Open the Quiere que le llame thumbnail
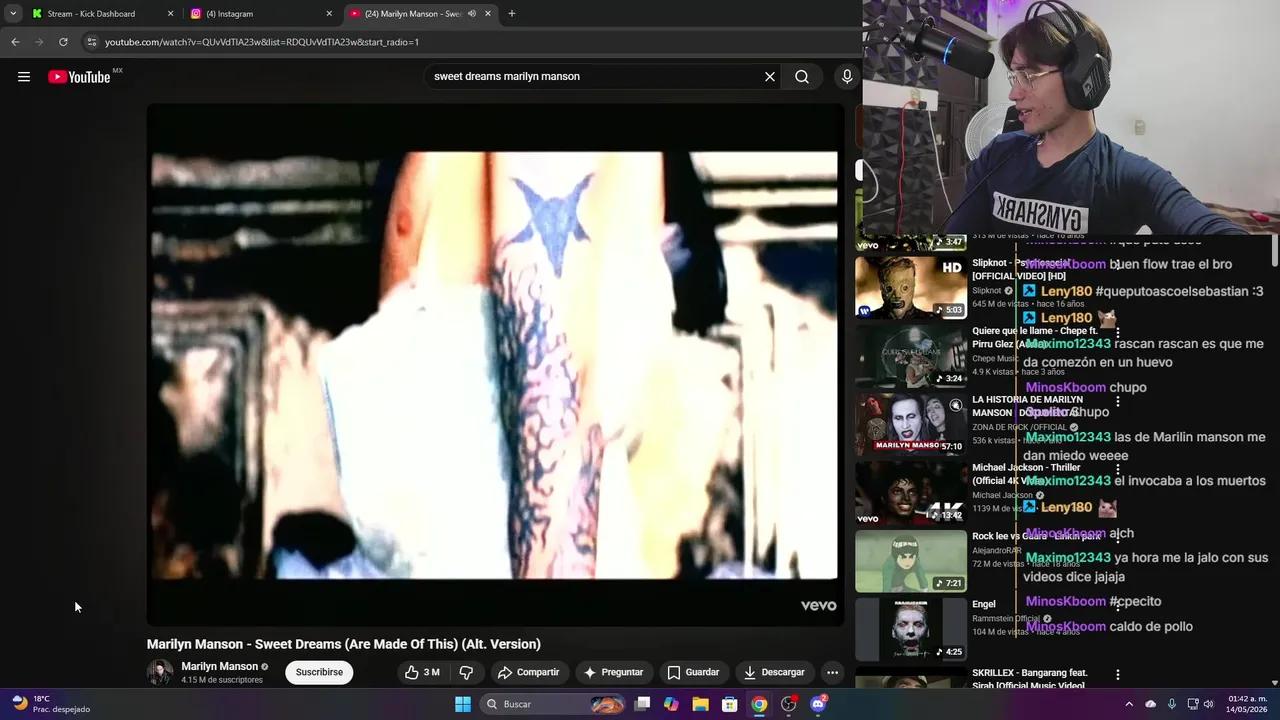 pos(911,356)
